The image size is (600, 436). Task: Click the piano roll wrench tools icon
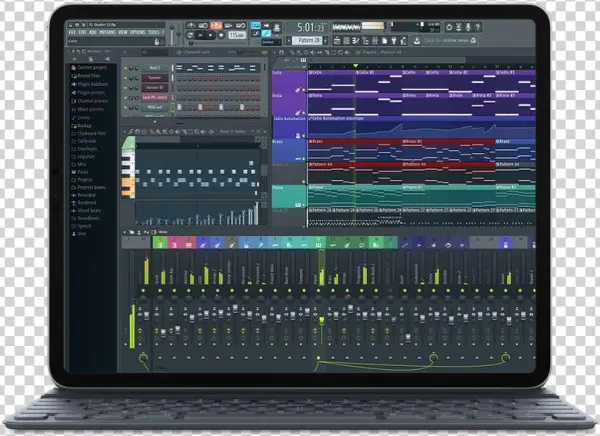[x=131, y=132]
